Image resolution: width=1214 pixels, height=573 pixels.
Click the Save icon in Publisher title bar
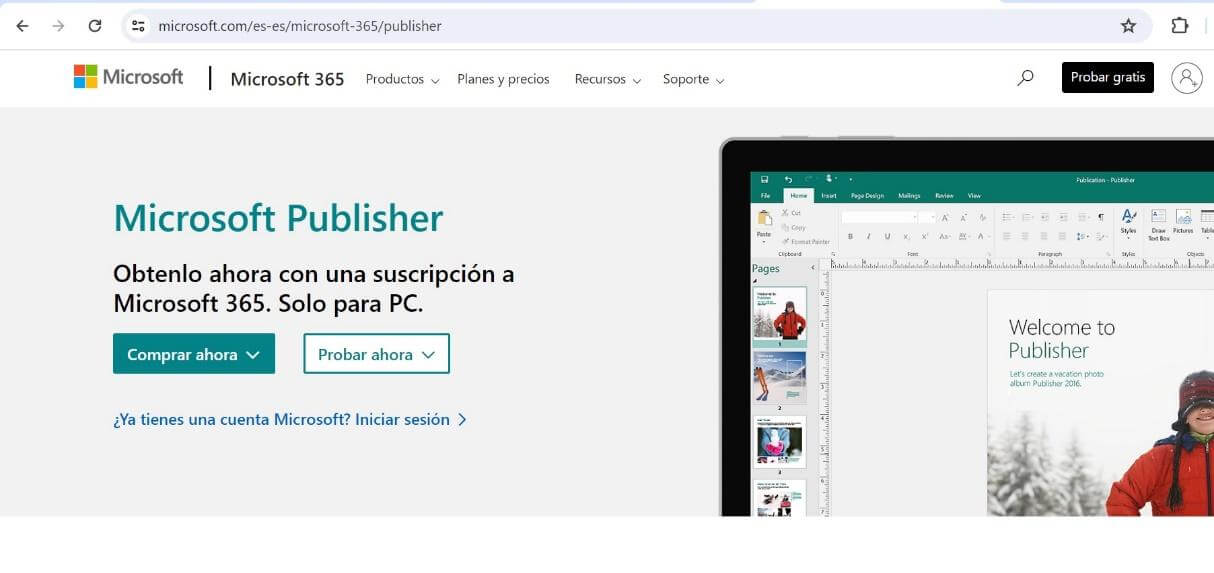(764, 180)
